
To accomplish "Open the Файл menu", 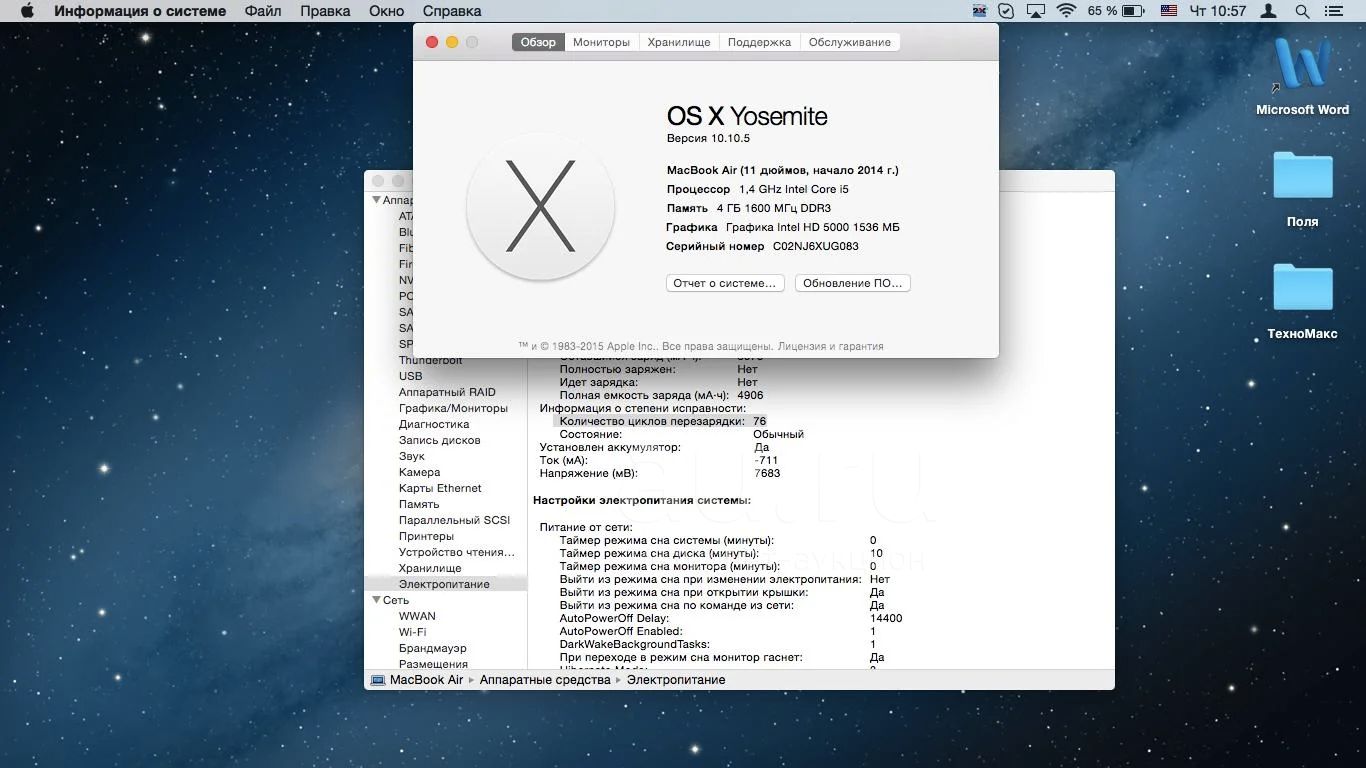I will pyautogui.click(x=262, y=11).
